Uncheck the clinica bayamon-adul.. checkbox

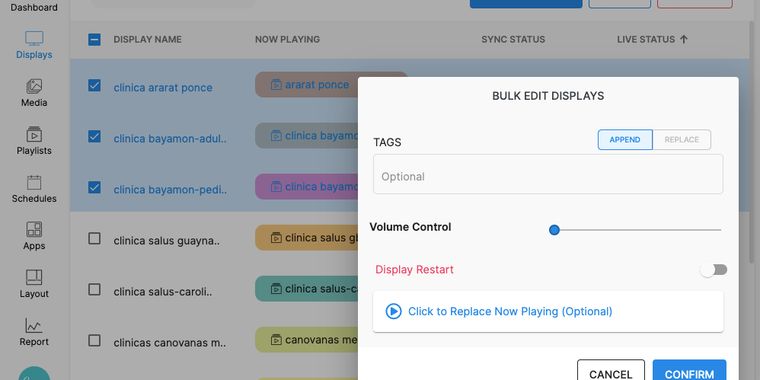(x=95, y=137)
